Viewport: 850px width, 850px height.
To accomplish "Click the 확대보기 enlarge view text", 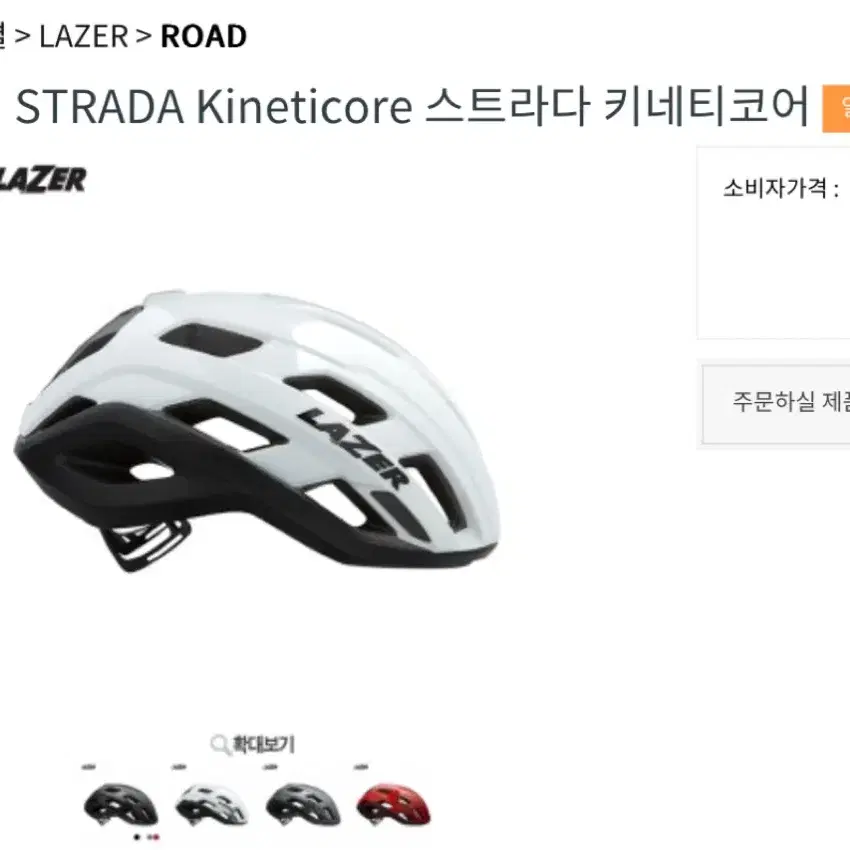I will (x=263, y=744).
